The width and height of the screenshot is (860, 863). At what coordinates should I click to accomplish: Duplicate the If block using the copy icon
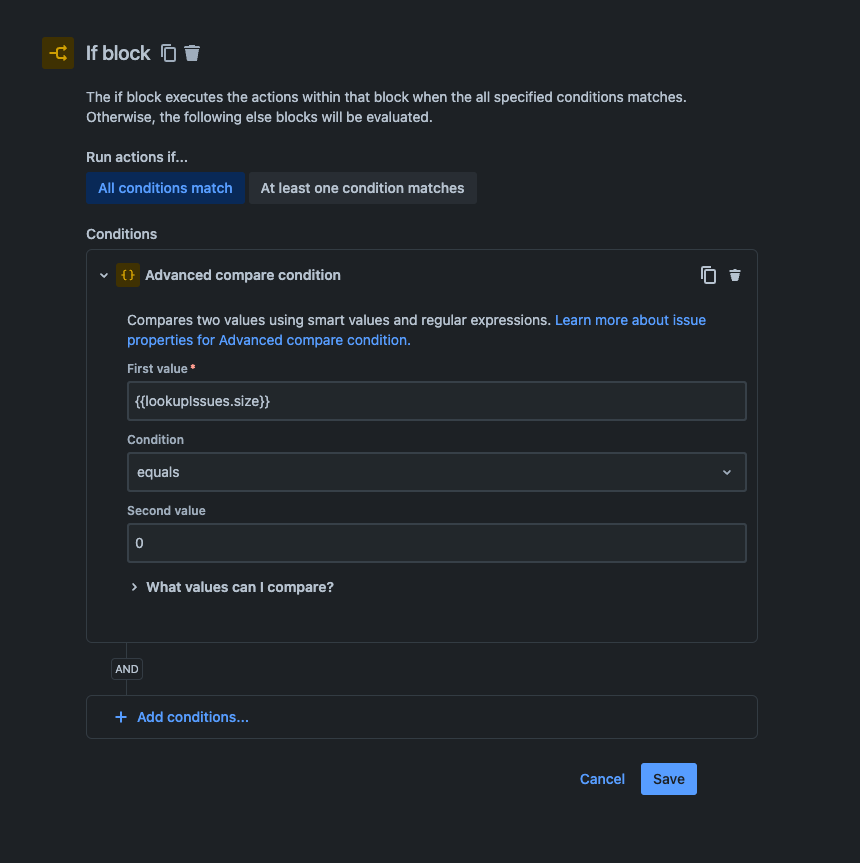point(168,53)
